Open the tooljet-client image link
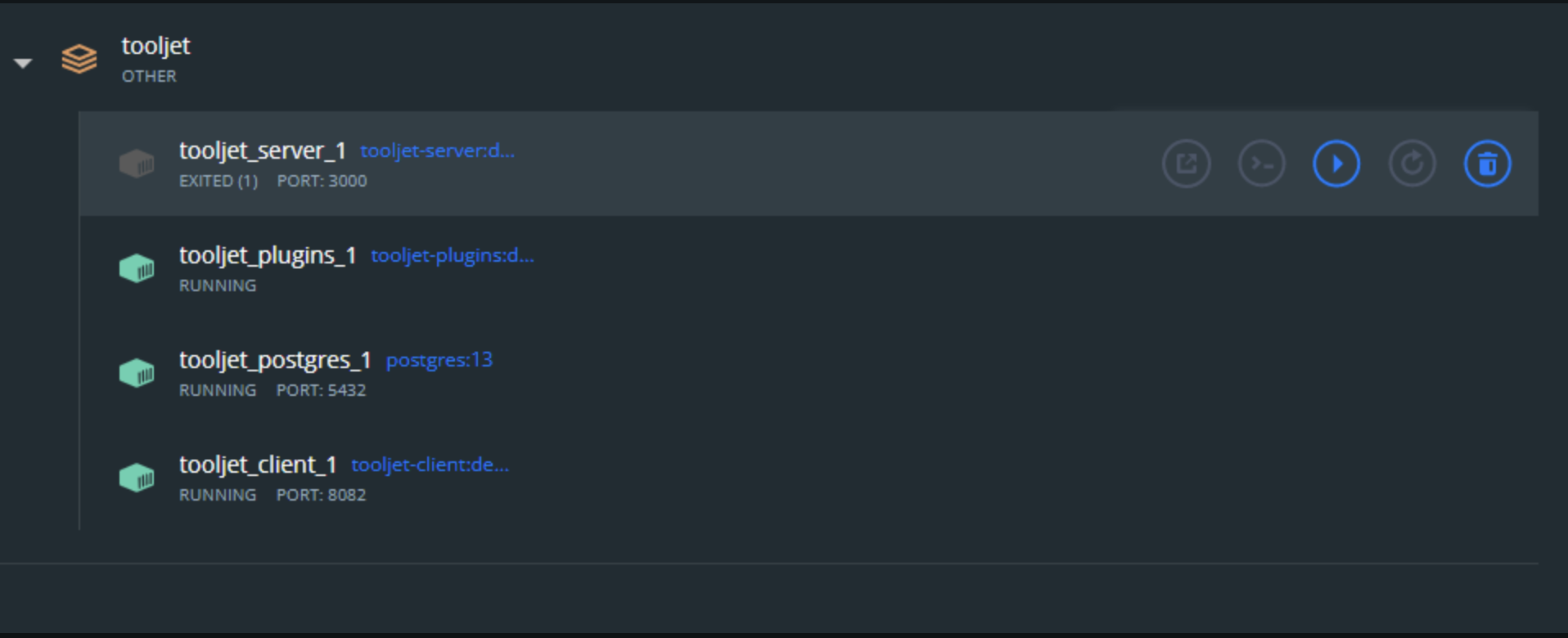This screenshot has height=638, width=1568. [x=429, y=465]
